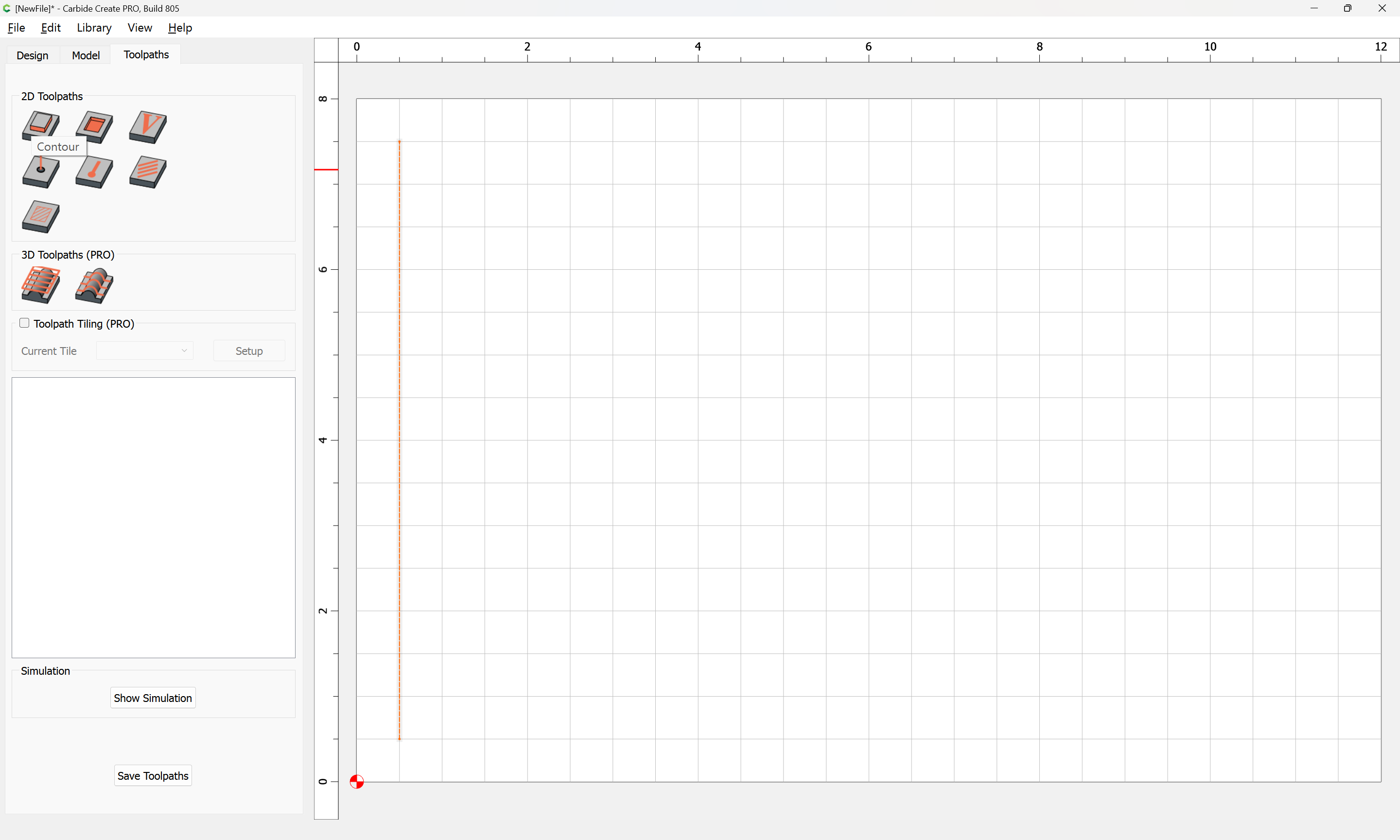Viewport: 1400px width, 840px height.
Task: Open the Library menu
Action: click(x=94, y=28)
